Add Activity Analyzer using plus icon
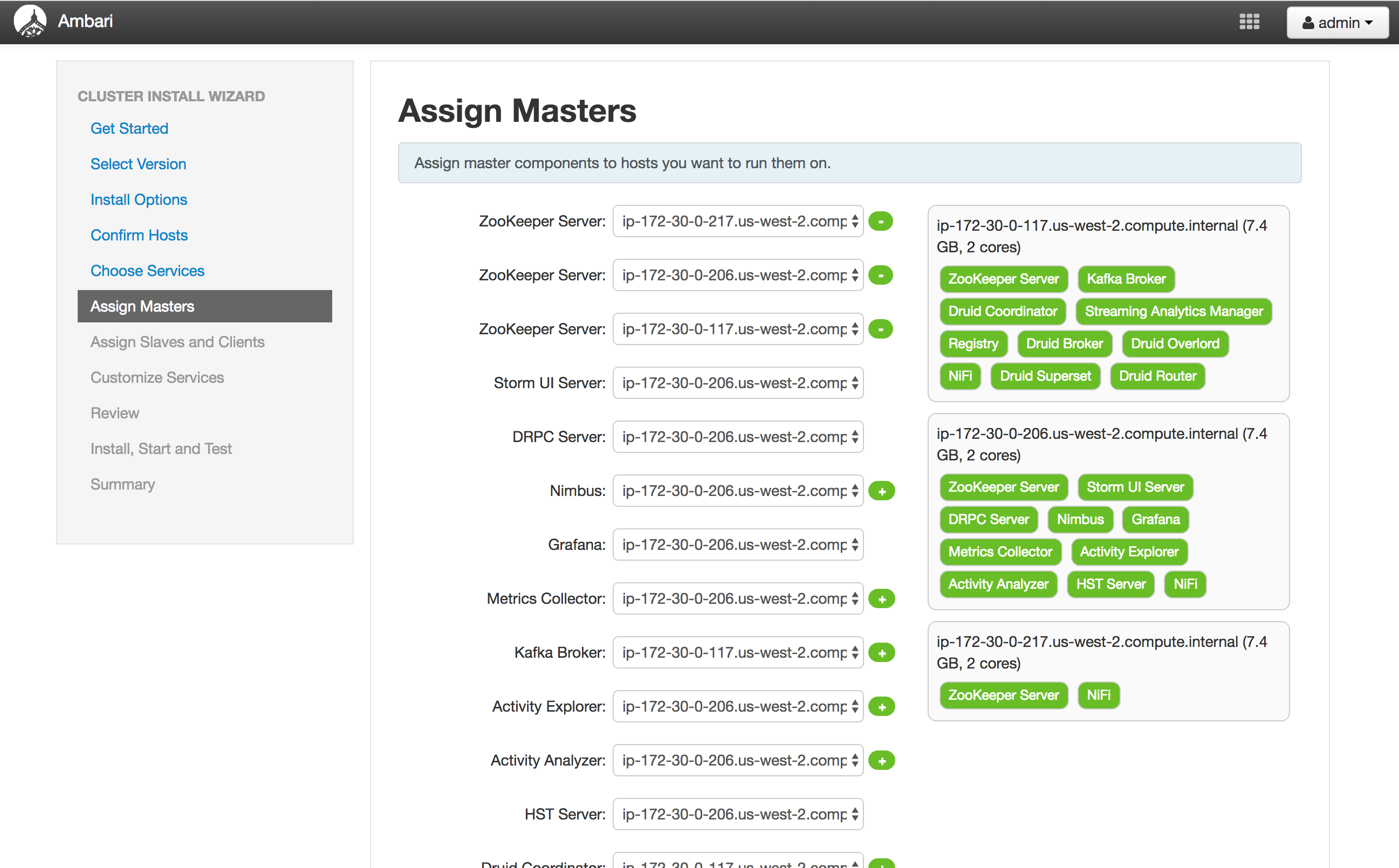 (x=882, y=761)
